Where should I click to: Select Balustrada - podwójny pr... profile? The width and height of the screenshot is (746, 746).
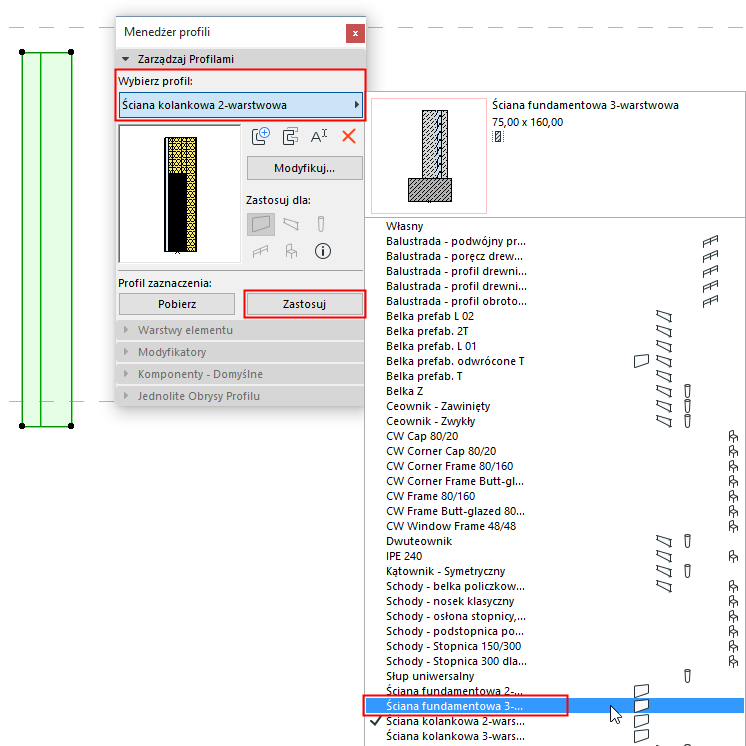(x=554, y=241)
